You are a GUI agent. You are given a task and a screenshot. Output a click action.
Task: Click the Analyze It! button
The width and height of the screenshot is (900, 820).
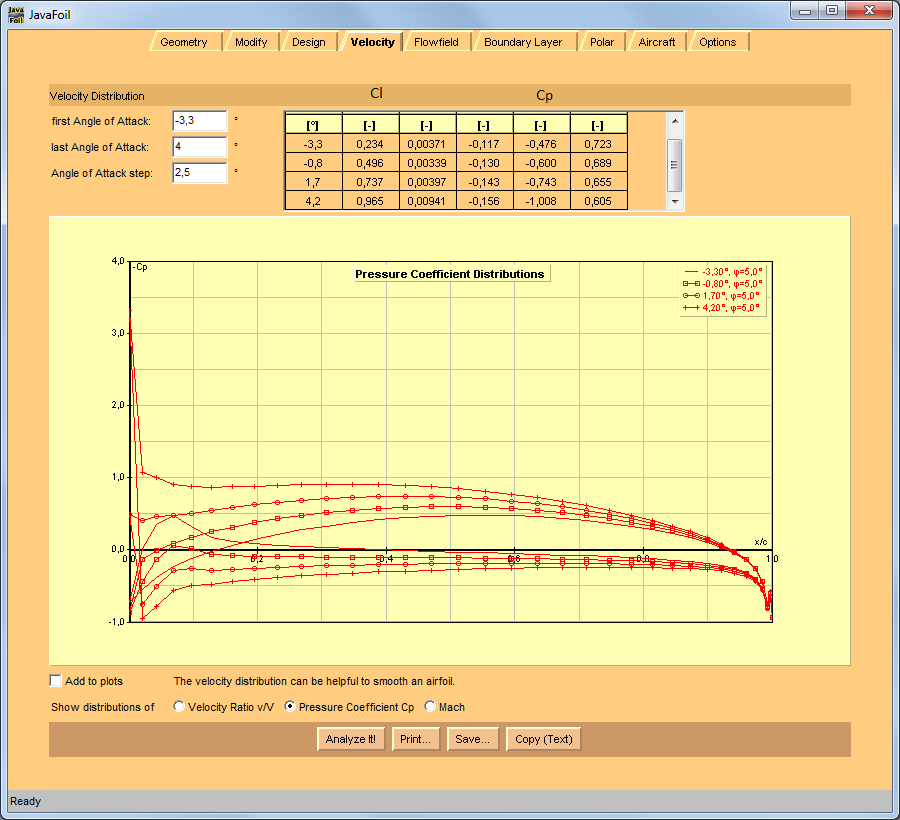(x=350, y=740)
